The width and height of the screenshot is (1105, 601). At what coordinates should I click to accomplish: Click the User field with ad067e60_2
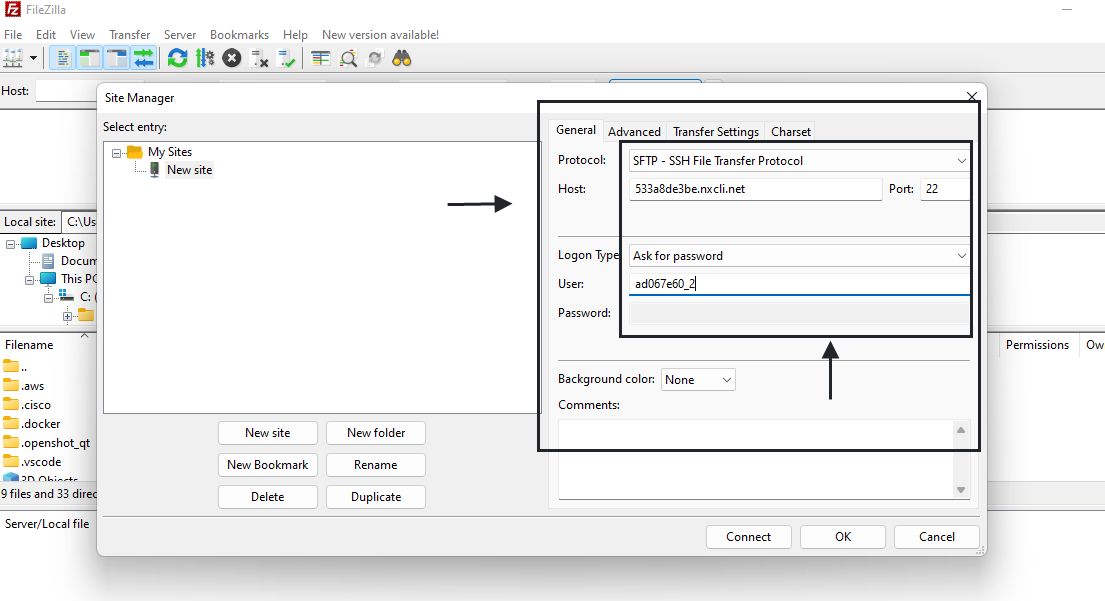(799, 284)
